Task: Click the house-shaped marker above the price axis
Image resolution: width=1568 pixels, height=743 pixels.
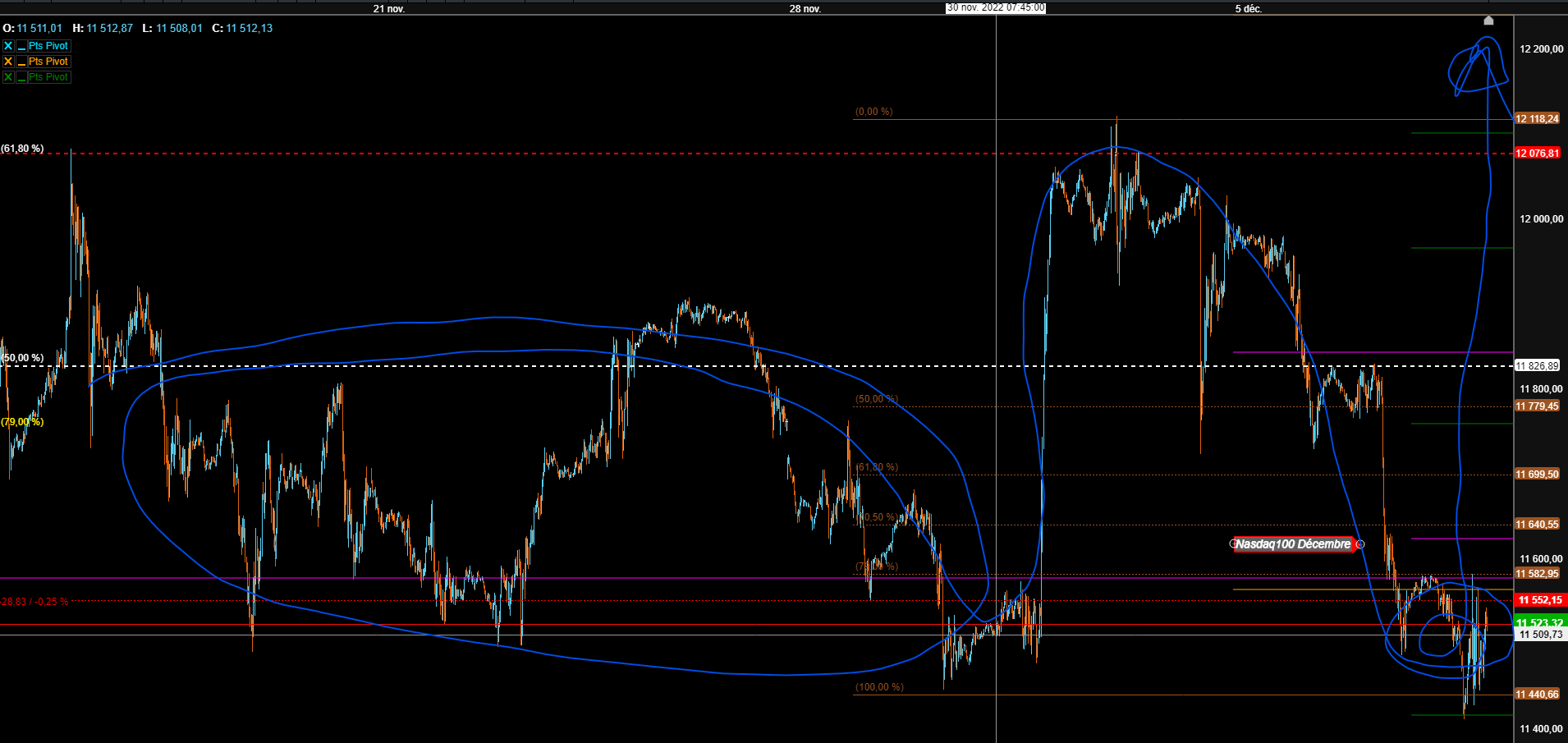Action: tap(1489, 21)
